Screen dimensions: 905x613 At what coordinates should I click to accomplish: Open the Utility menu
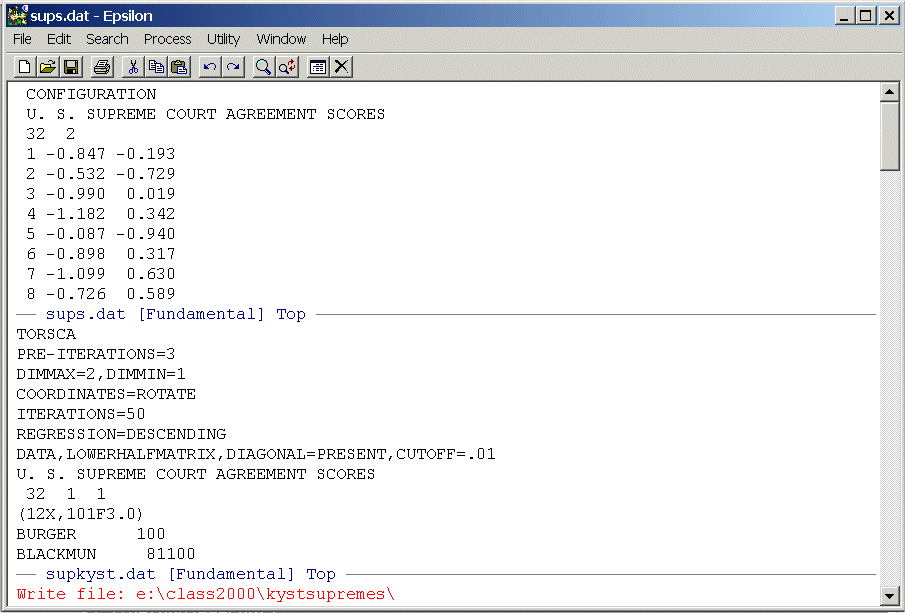pos(223,39)
